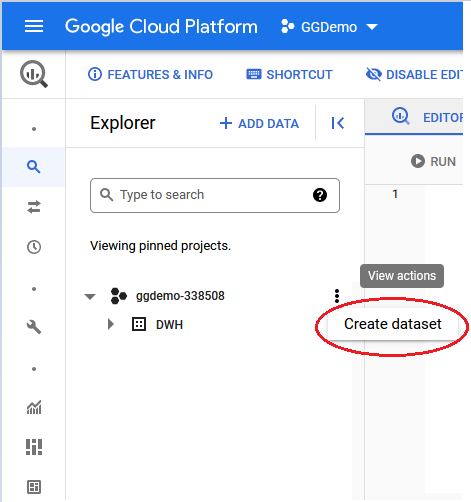Viewport: 471px width, 502px height.
Task: Click the project hexagon icon beside ggdemo-338508
Action: pyautogui.click(x=119, y=296)
